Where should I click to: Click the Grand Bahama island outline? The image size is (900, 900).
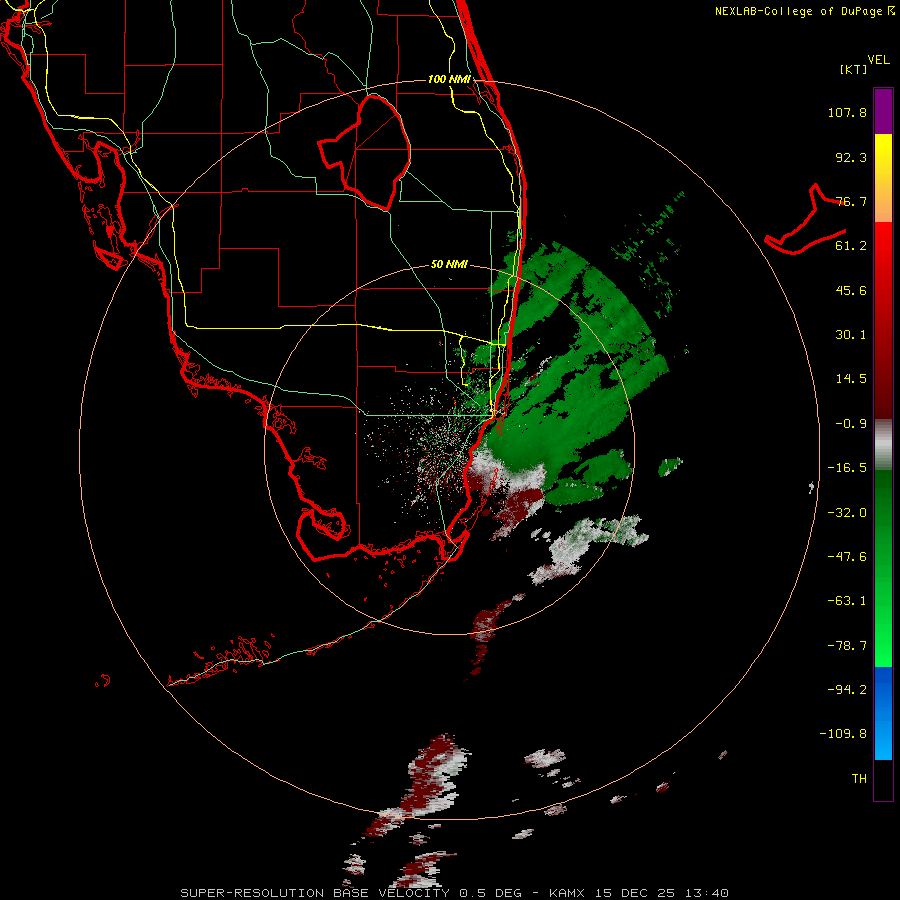(x=805, y=219)
